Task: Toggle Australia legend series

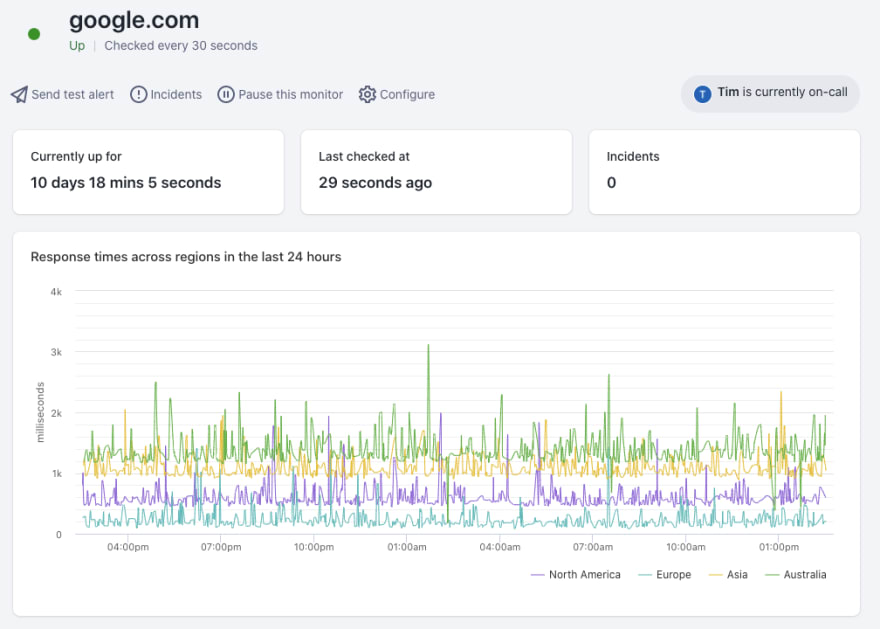Action: point(804,575)
